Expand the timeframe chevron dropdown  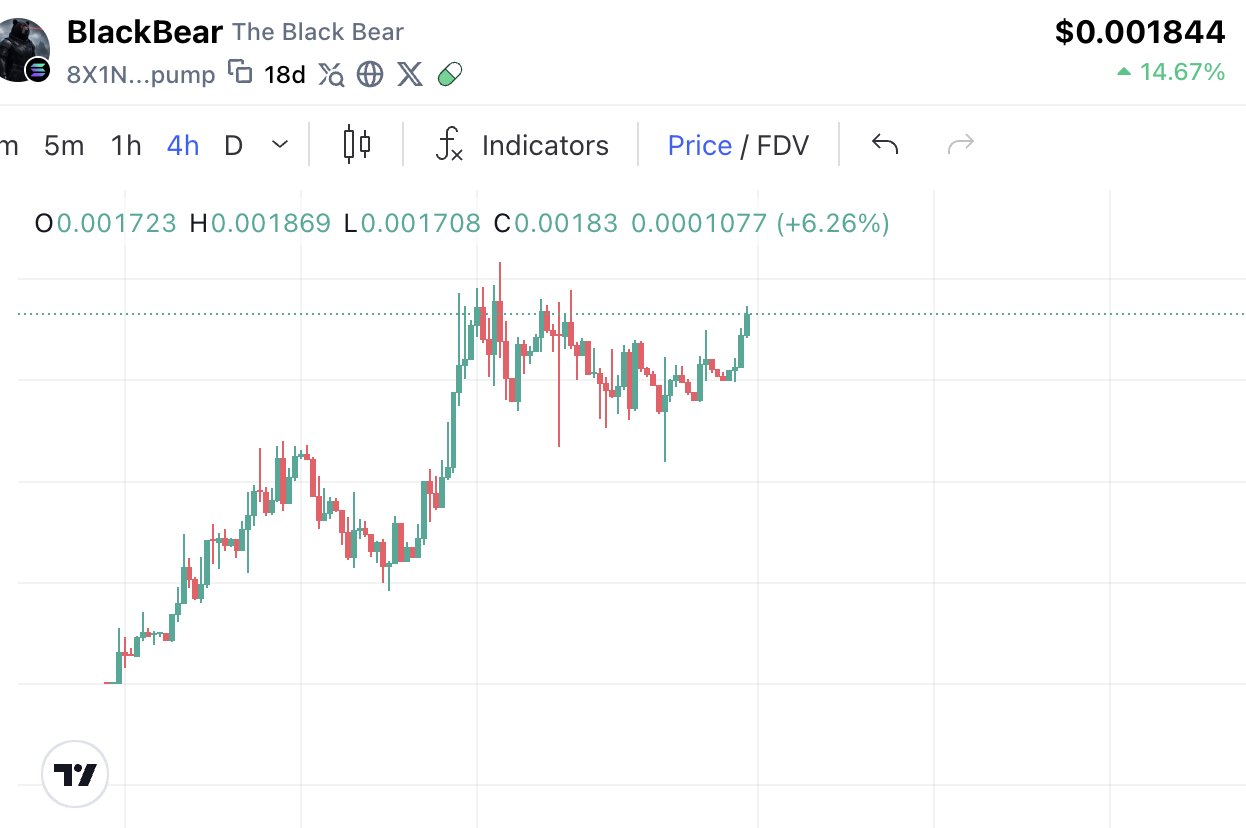pos(281,145)
